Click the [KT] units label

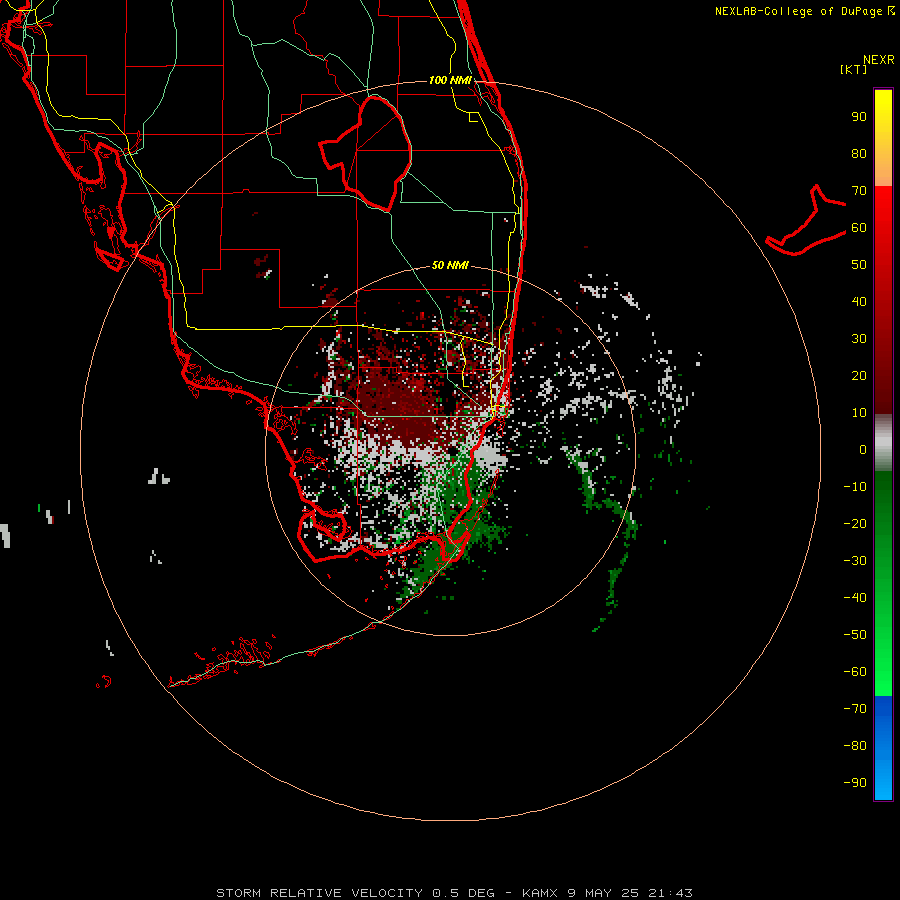[x=854, y=69]
